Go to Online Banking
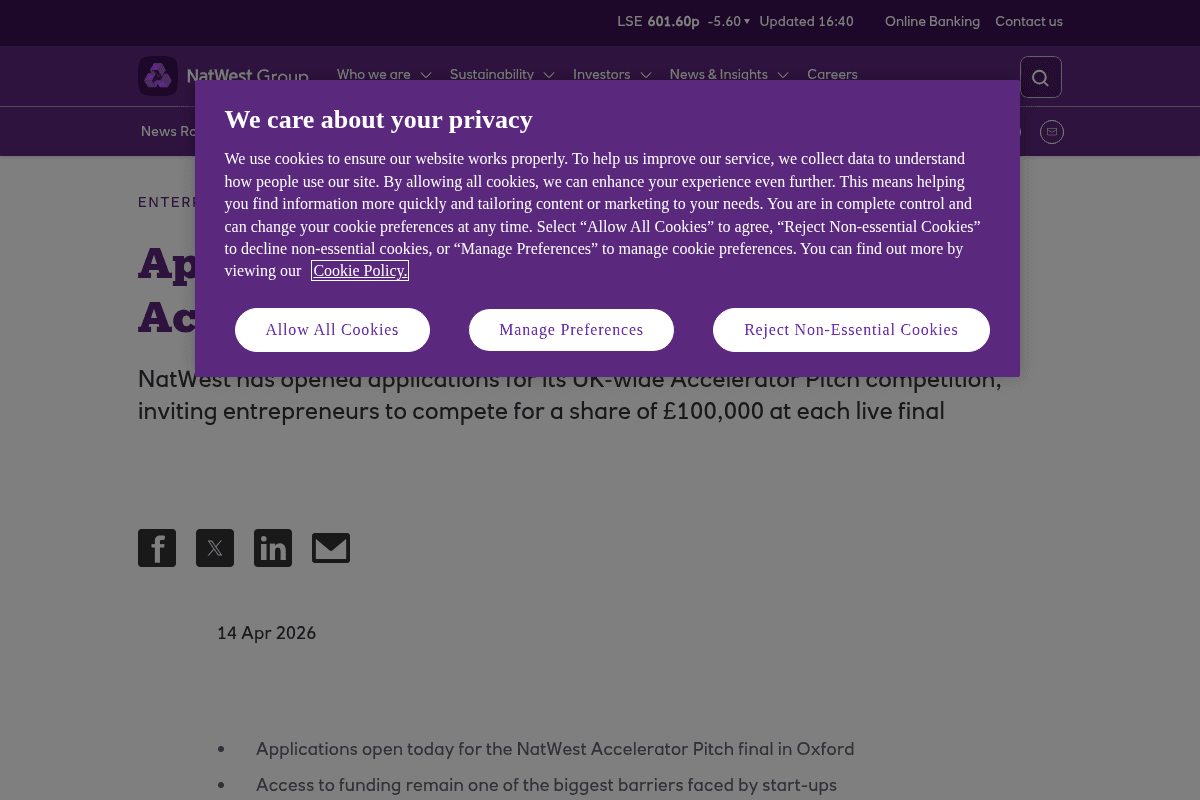1200x800 pixels. (932, 21)
